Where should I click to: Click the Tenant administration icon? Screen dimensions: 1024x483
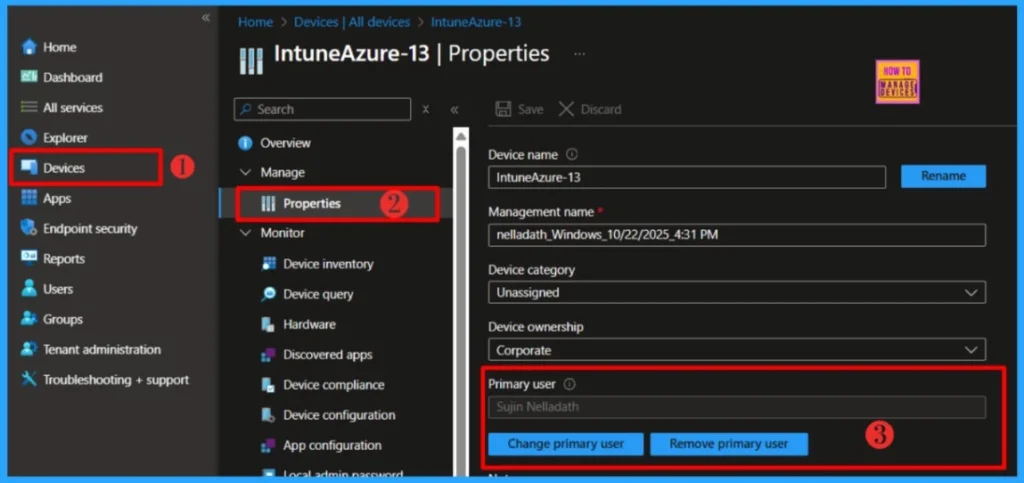tap(28, 349)
